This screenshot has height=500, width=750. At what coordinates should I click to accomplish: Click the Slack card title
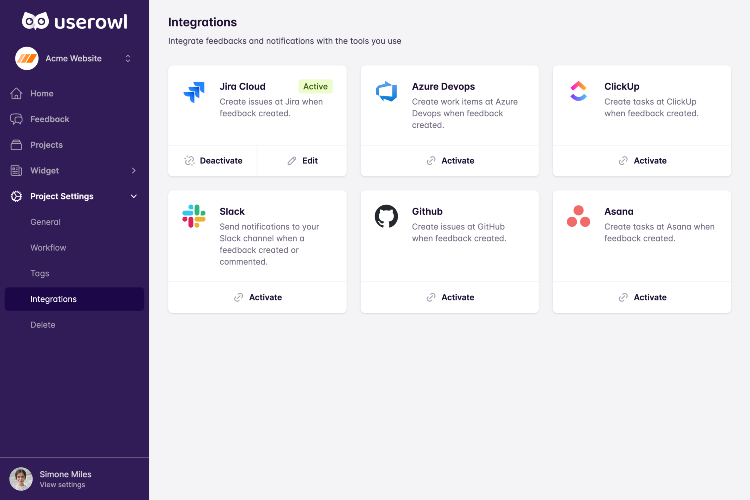(232, 211)
